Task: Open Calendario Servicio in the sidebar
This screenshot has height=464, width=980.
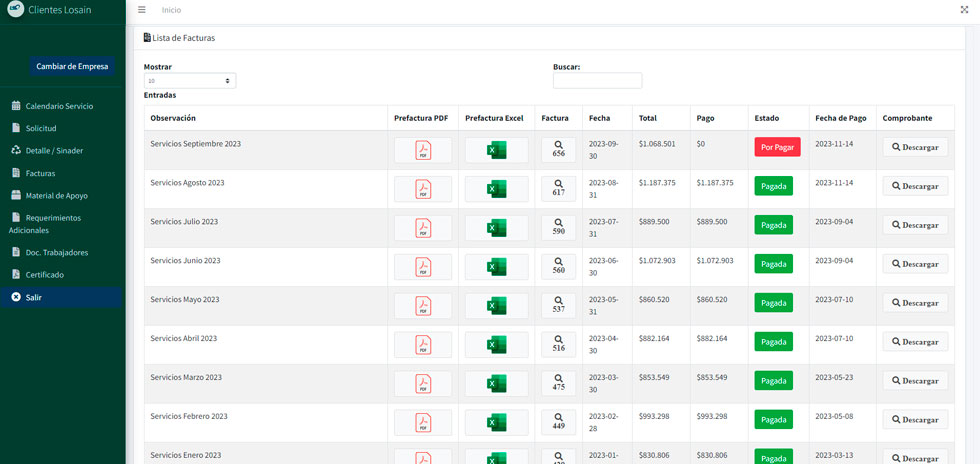Action: (x=59, y=106)
